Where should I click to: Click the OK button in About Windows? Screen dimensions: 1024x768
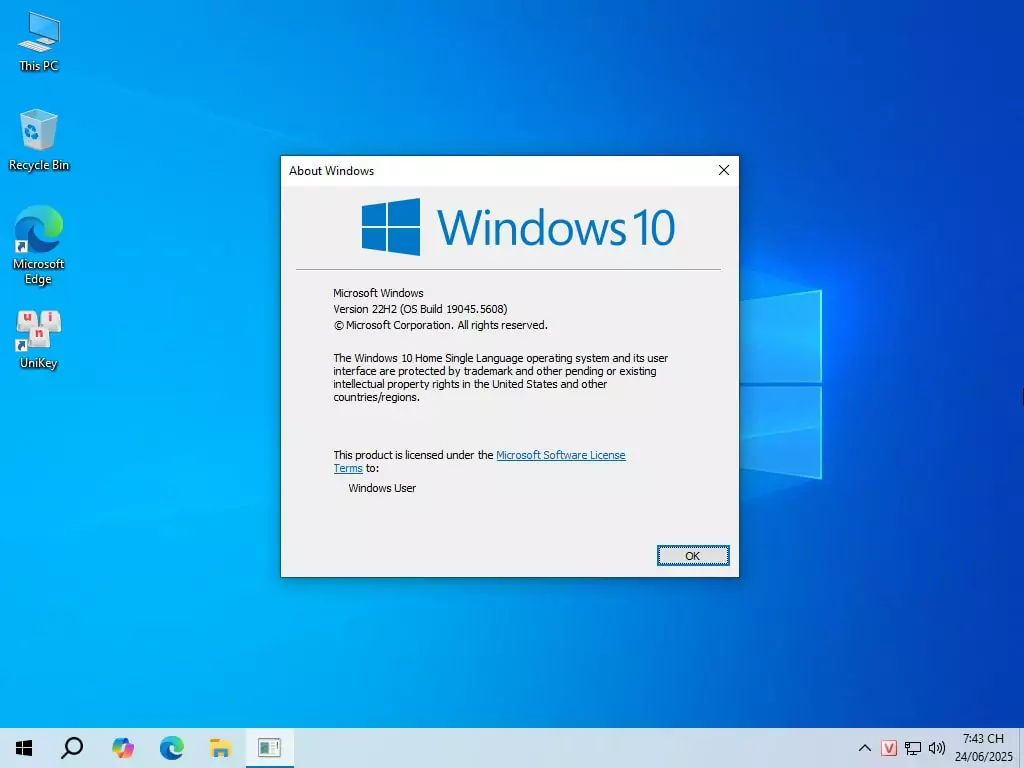(x=693, y=556)
